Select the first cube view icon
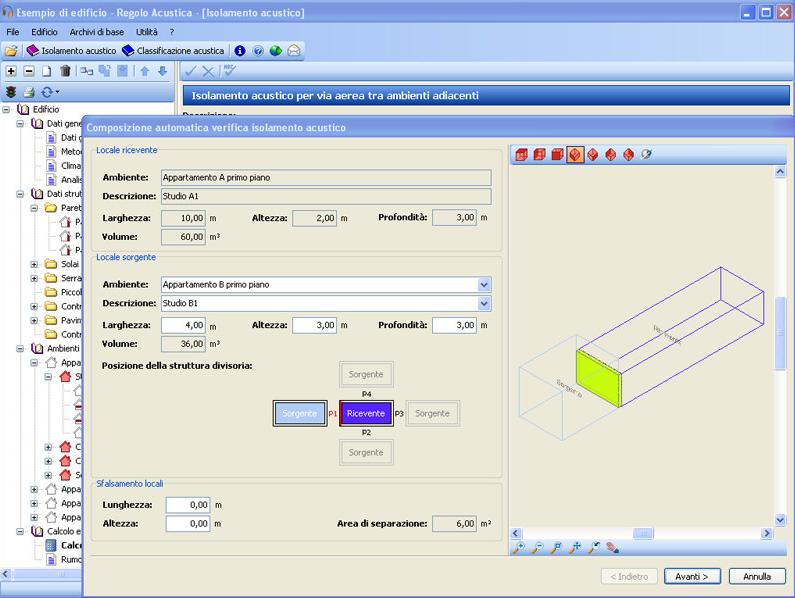Screen dimensions: 795x598 (x=521, y=154)
